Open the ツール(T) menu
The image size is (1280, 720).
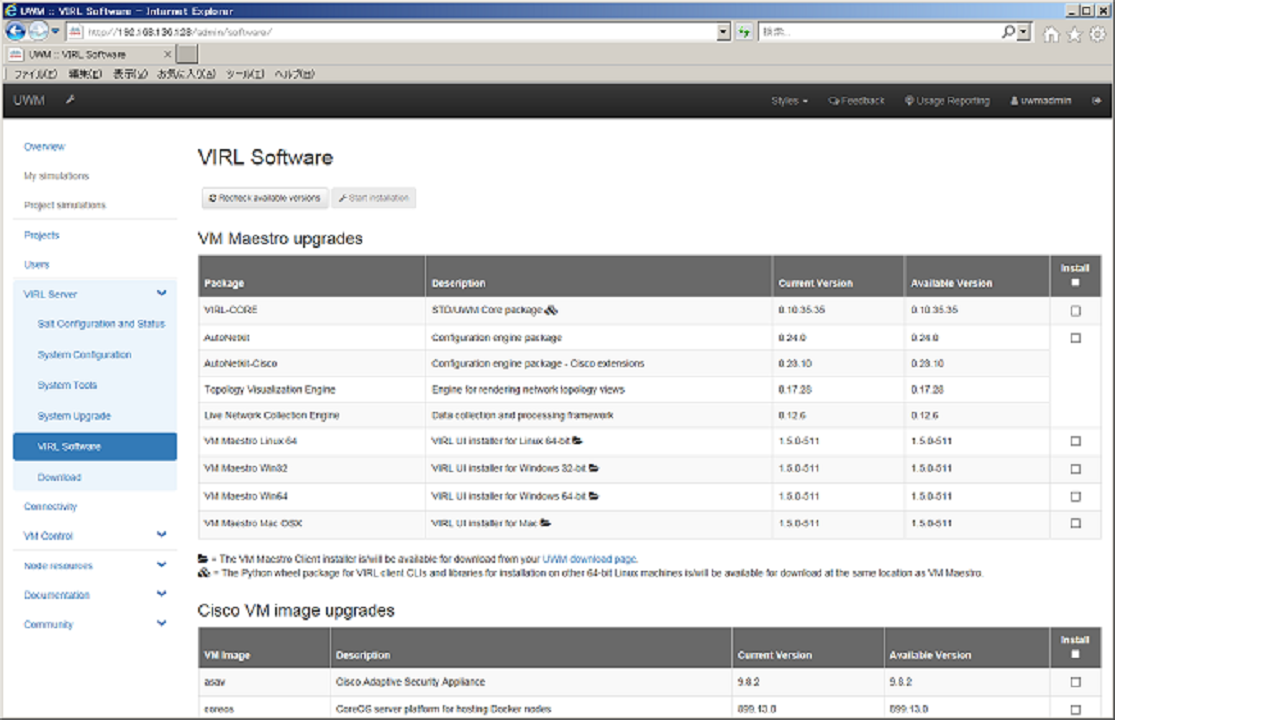coord(245,74)
